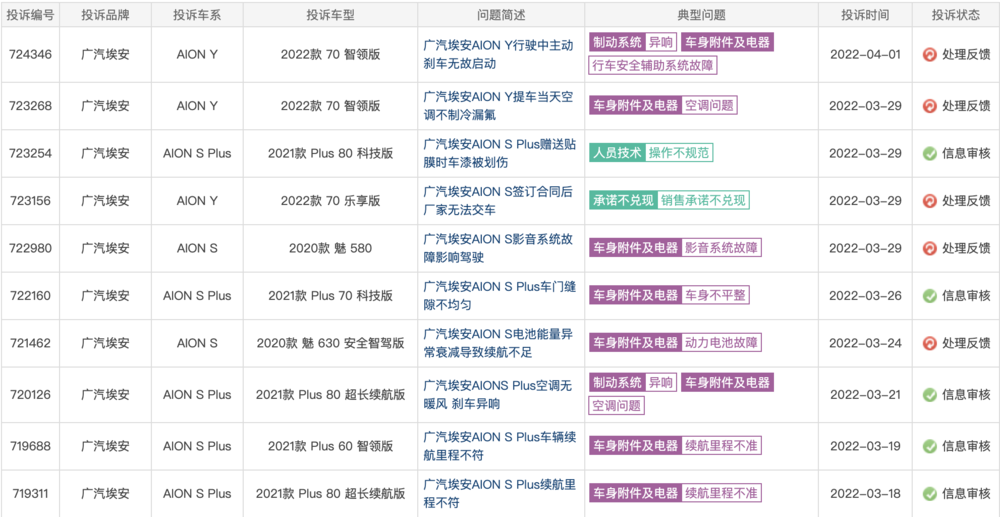Click the 投诉品牌 column header
Screen dimensions: 1000x517
tap(105, 15)
